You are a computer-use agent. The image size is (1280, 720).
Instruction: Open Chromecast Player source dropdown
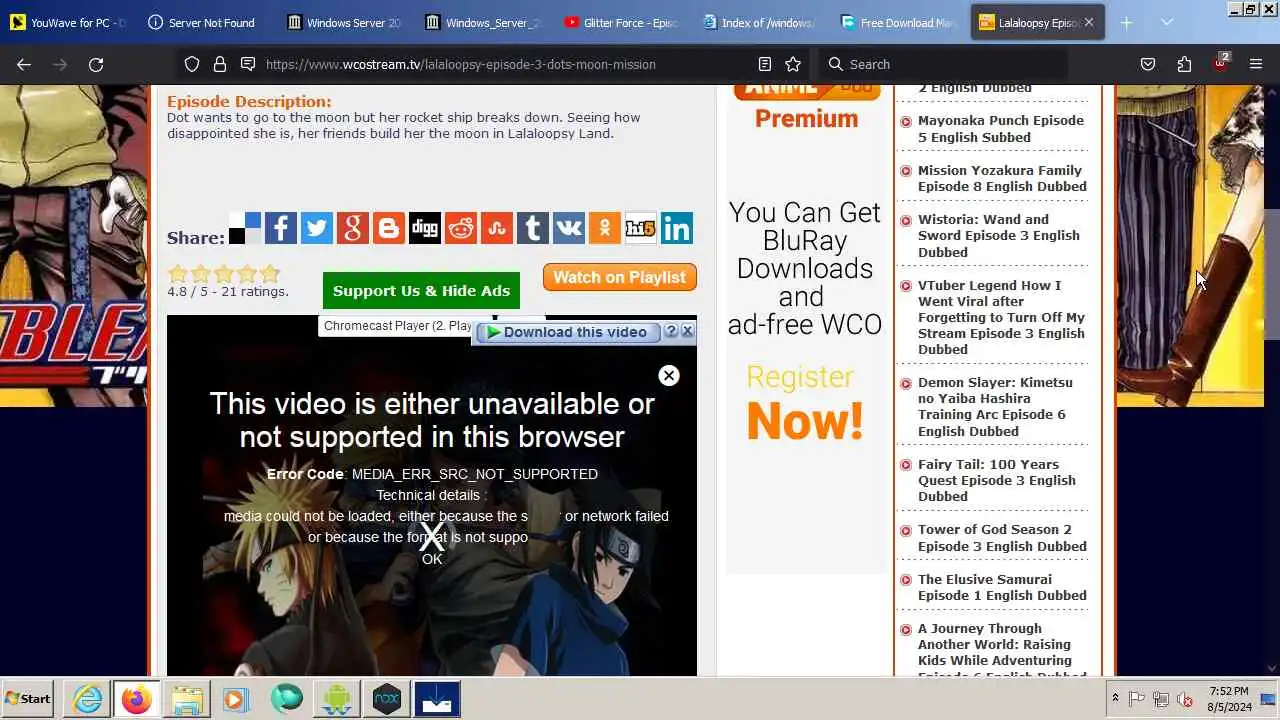pyautogui.click(x=397, y=326)
